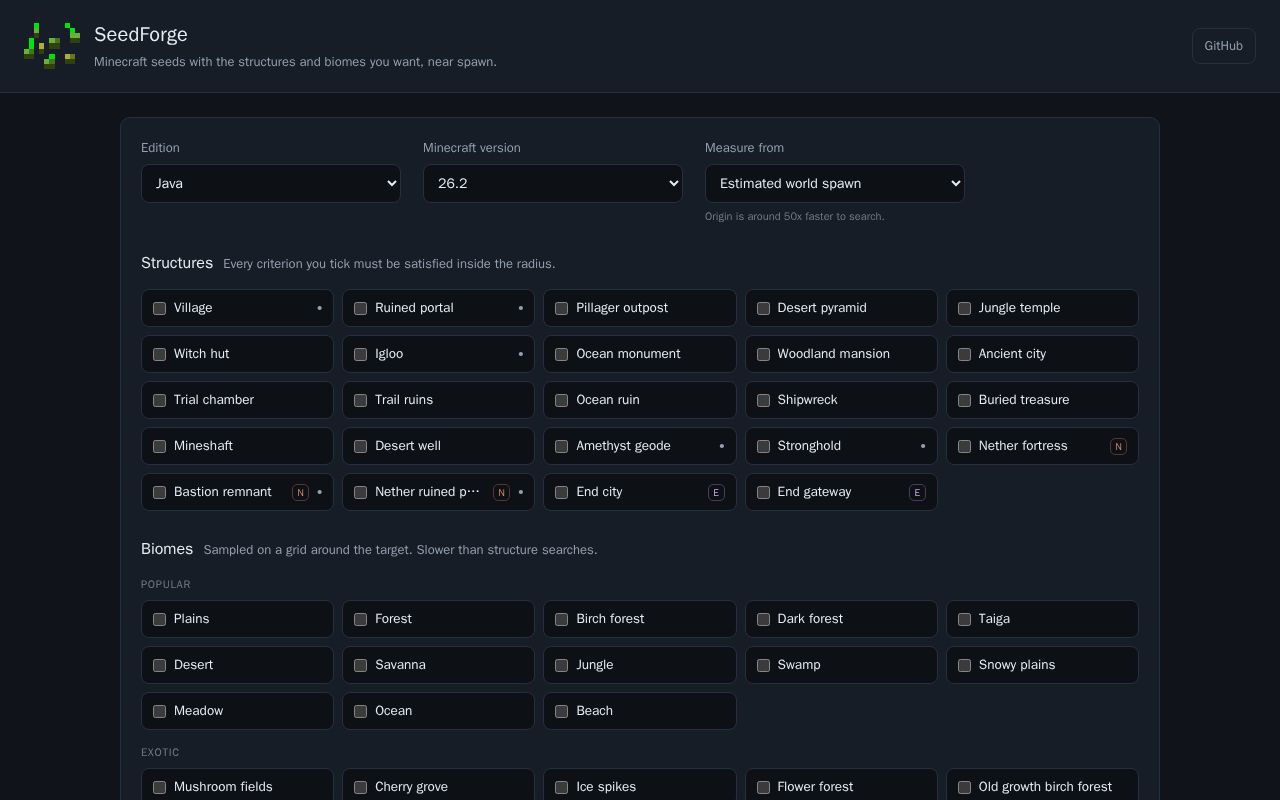Open the Edition dropdown

click(271, 184)
